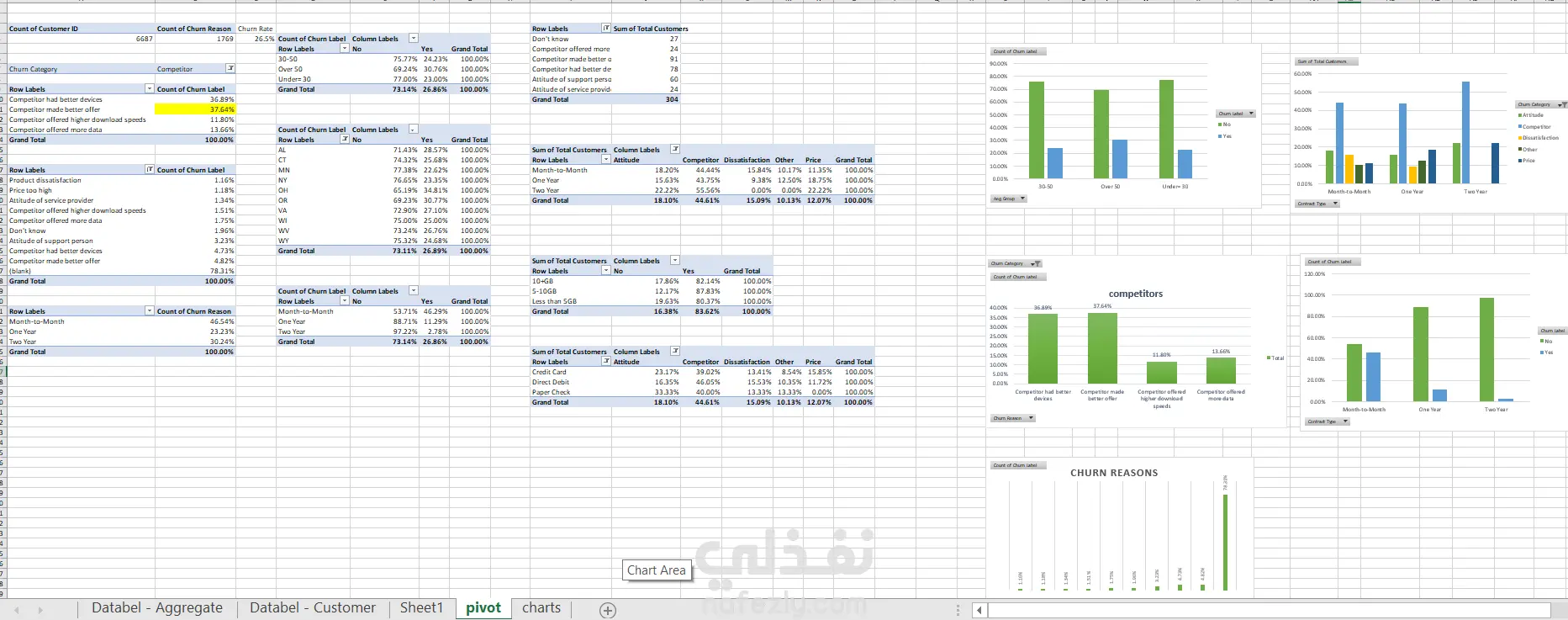The image size is (1568, 620).
Task: Click Churn Category filter button on competitors chart
Action: pyautogui.click(x=1016, y=264)
